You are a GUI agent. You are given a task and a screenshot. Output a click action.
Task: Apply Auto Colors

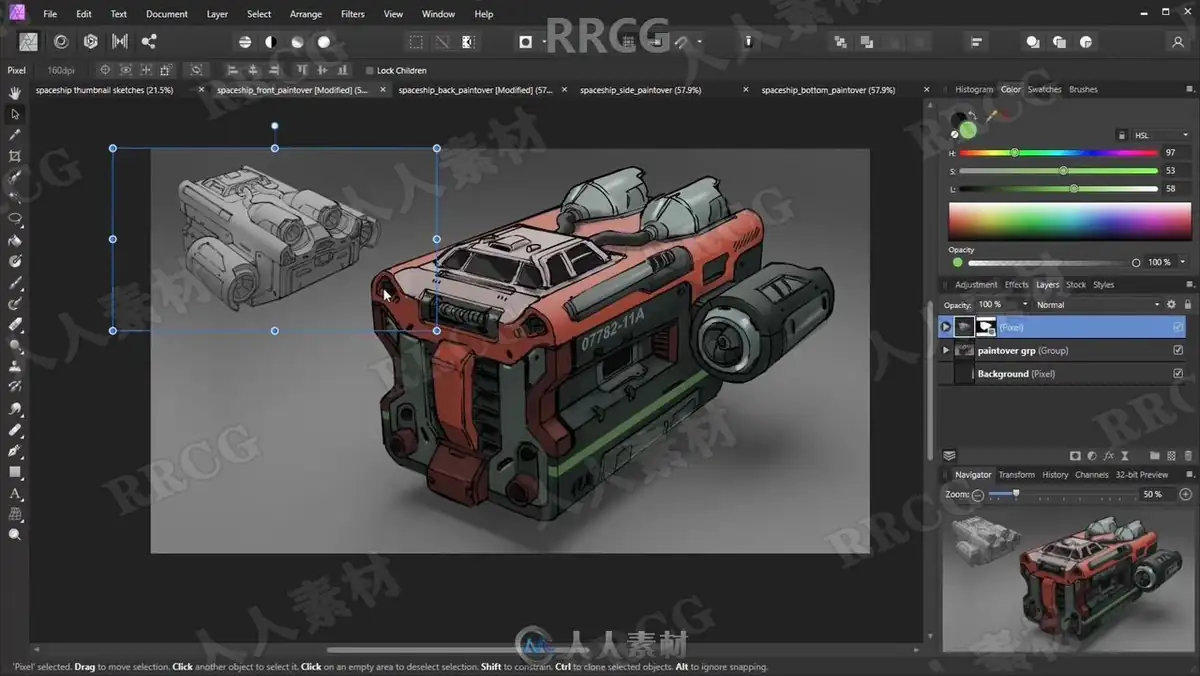297,42
